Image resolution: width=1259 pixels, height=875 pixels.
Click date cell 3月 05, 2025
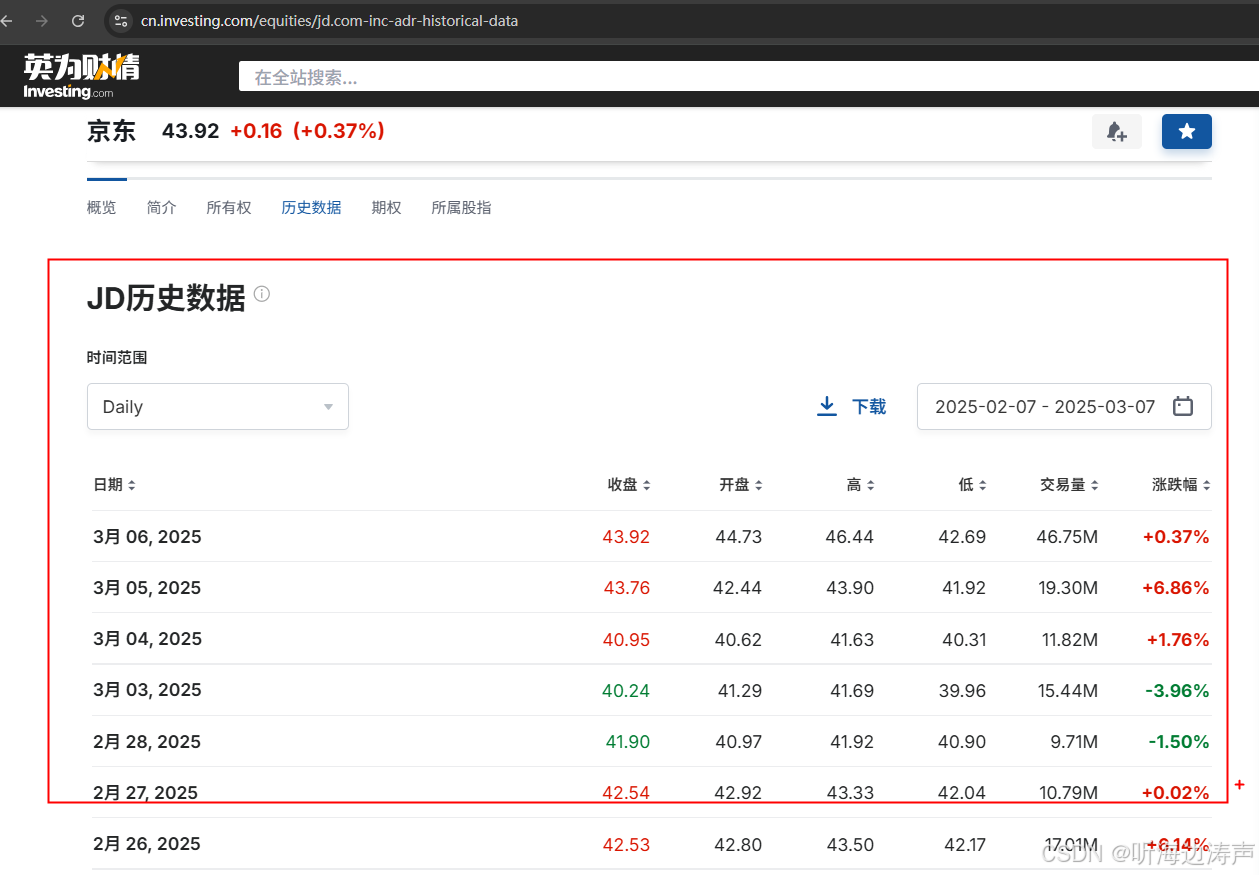point(147,588)
